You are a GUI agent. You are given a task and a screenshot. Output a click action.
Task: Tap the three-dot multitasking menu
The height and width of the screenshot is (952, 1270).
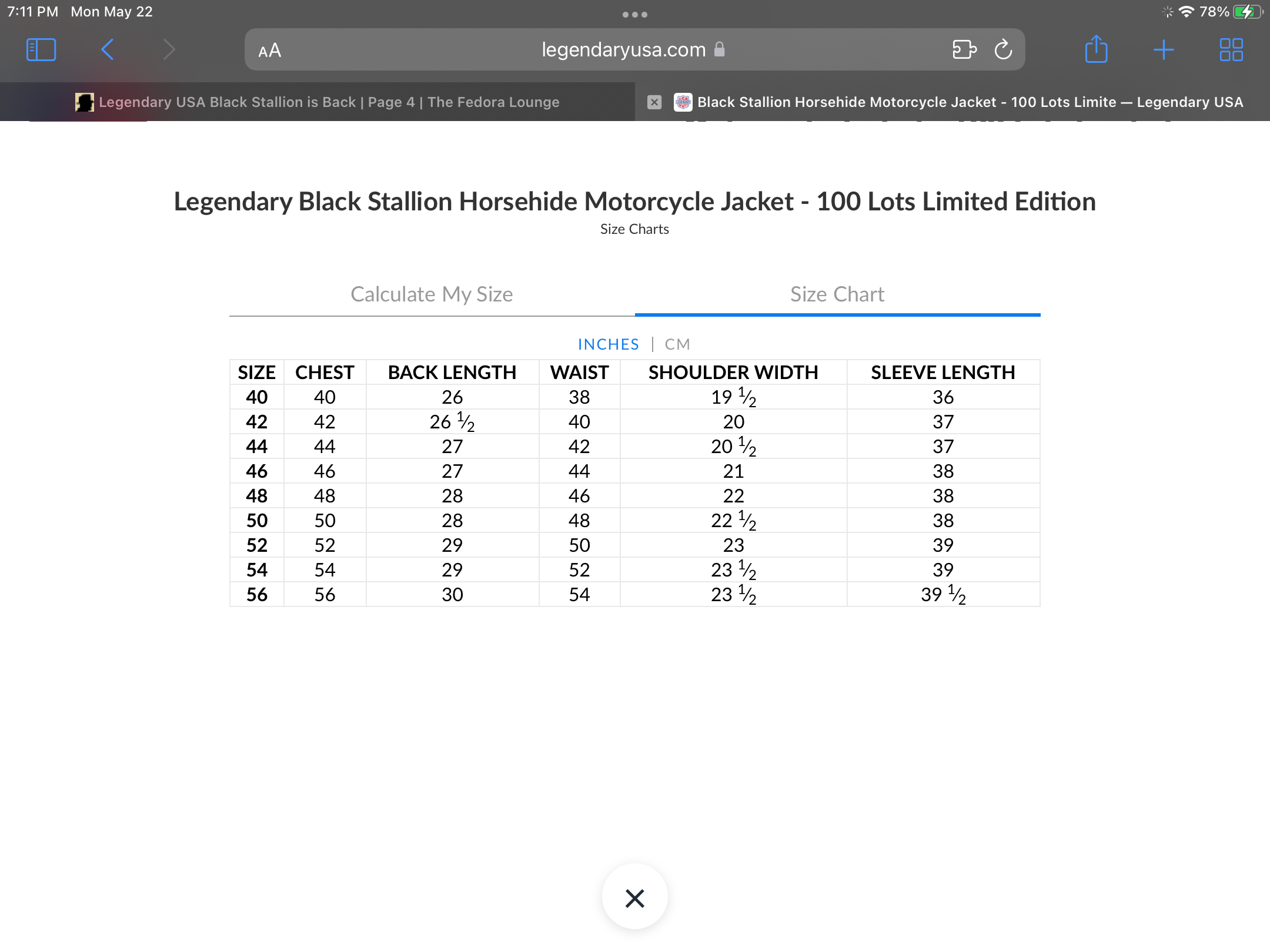[x=635, y=15]
